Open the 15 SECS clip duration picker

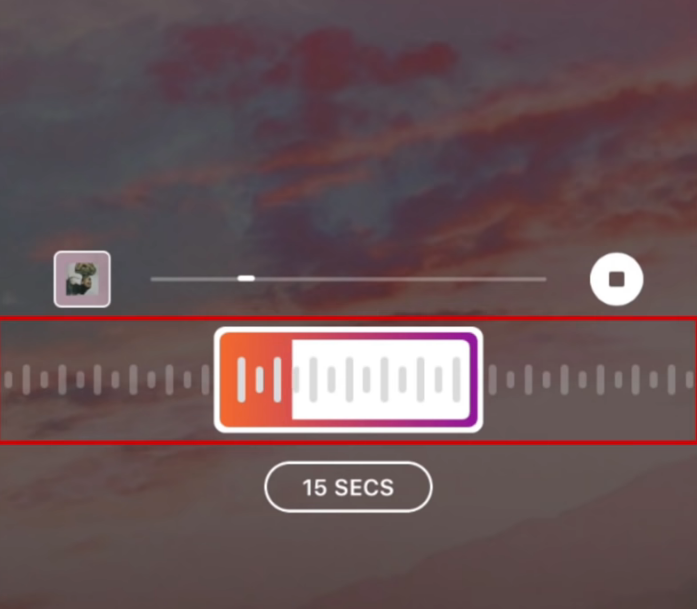click(x=348, y=487)
